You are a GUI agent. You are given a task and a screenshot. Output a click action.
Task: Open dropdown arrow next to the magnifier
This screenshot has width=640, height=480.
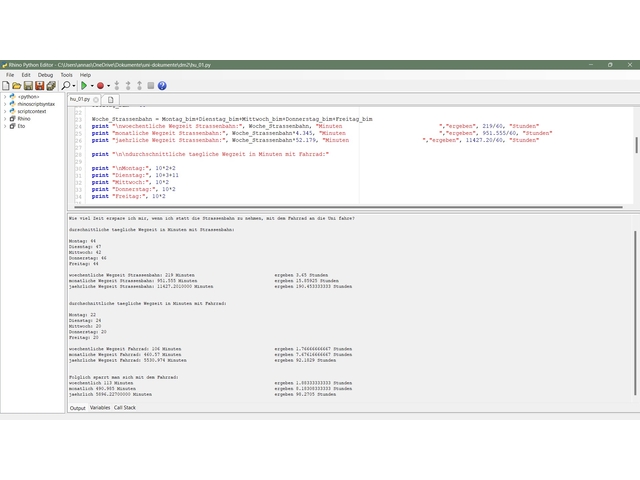(74, 86)
